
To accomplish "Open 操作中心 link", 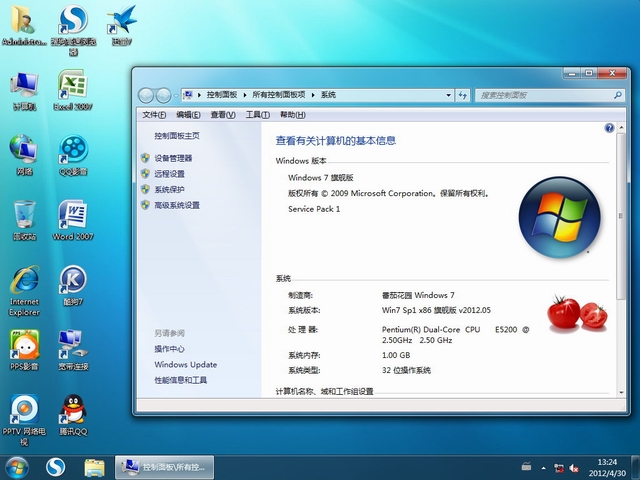I will pyautogui.click(x=169, y=349).
